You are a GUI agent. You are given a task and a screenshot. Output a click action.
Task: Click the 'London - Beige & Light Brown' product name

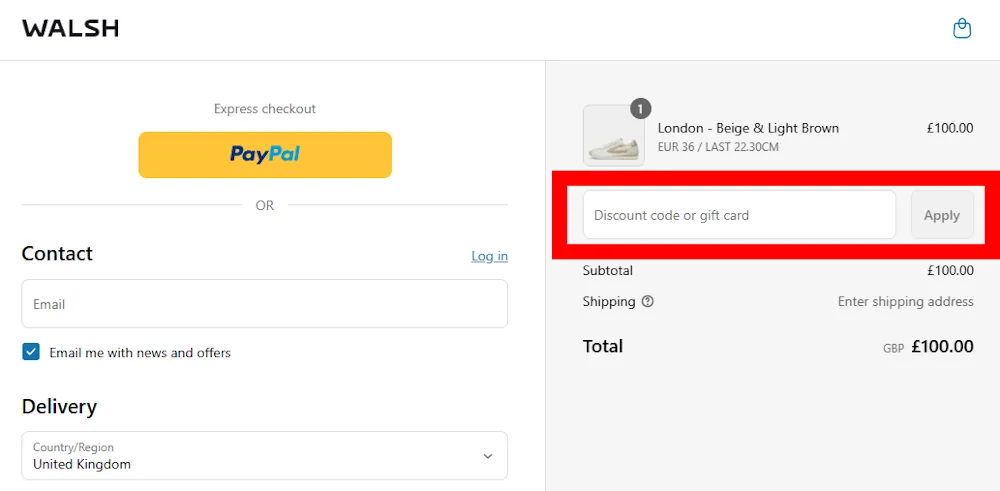point(748,128)
